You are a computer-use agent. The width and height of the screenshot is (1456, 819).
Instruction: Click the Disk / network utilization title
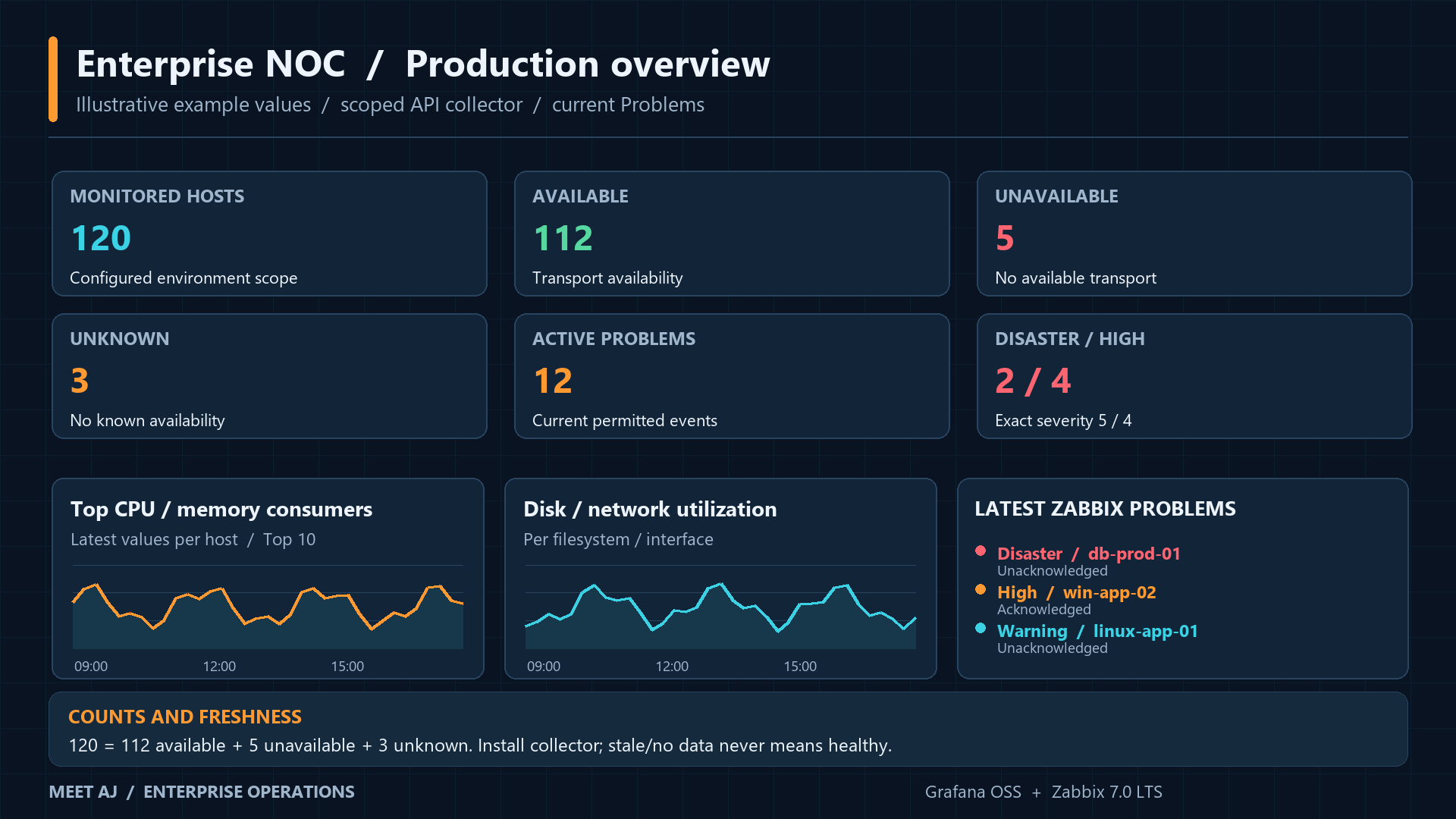tap(650, 509)
